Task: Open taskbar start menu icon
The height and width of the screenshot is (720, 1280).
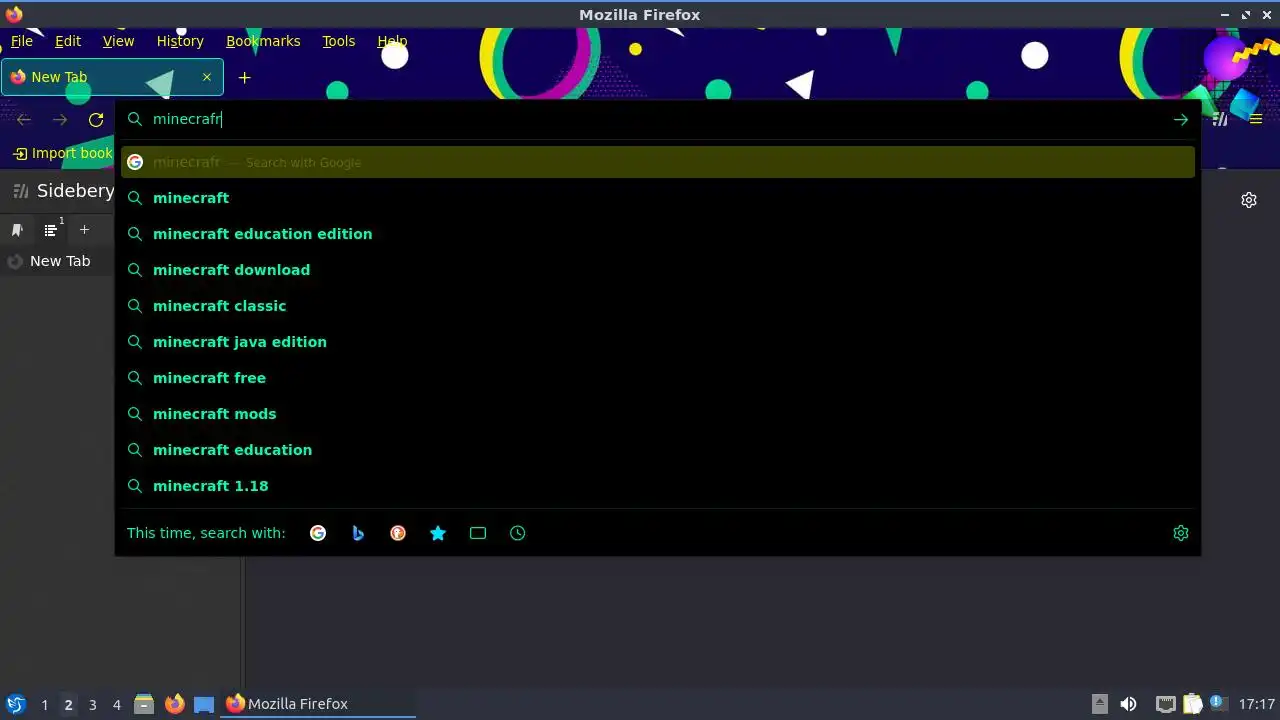Action: (16, 704)
